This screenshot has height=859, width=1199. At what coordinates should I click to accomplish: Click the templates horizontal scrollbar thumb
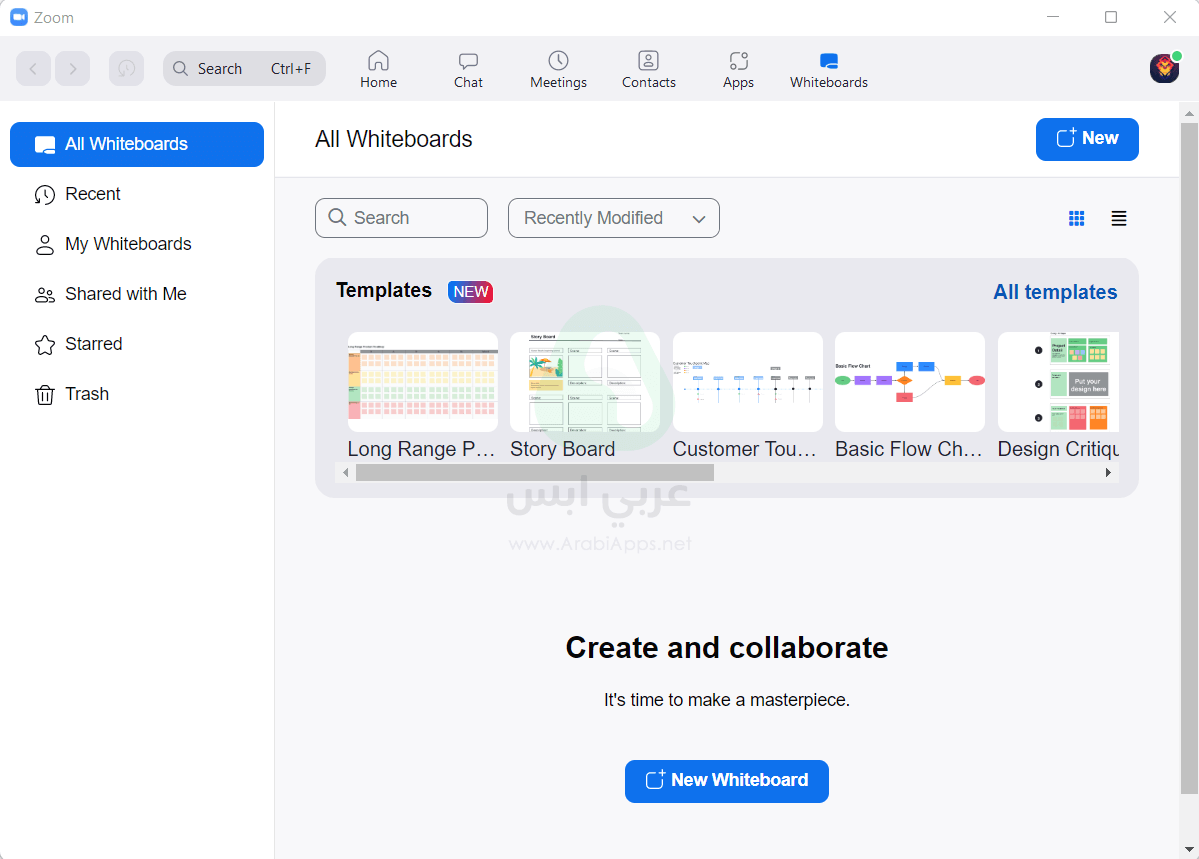point(534,473)
